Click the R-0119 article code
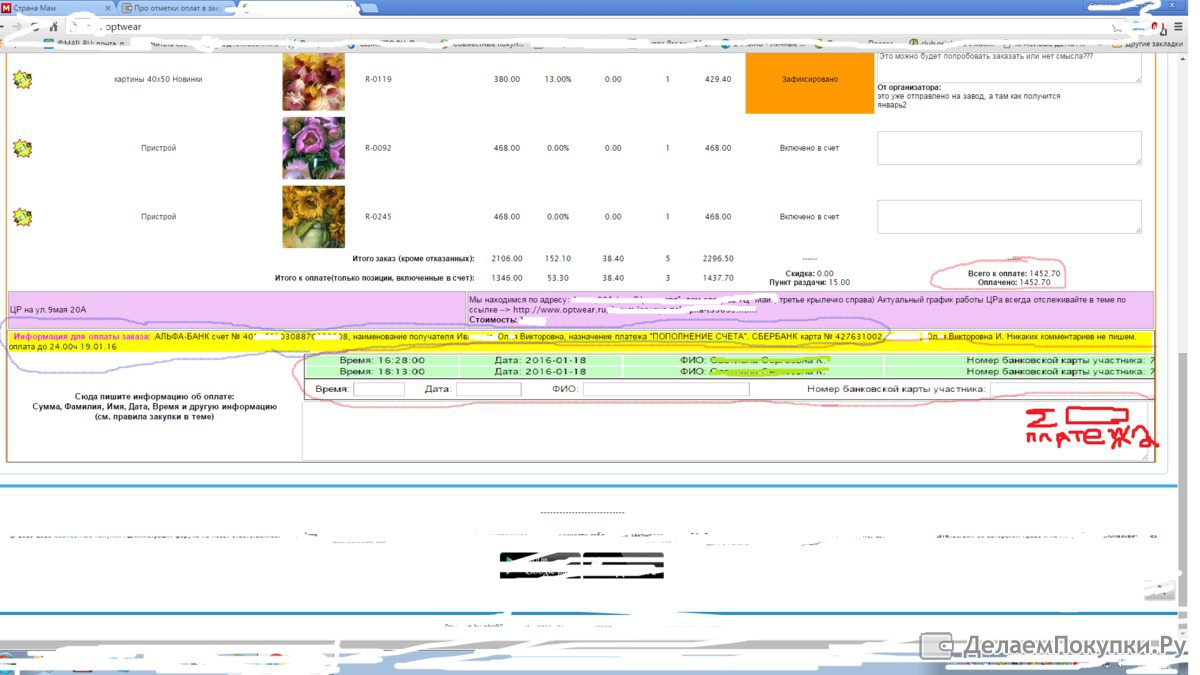 [x=379, y=79]
